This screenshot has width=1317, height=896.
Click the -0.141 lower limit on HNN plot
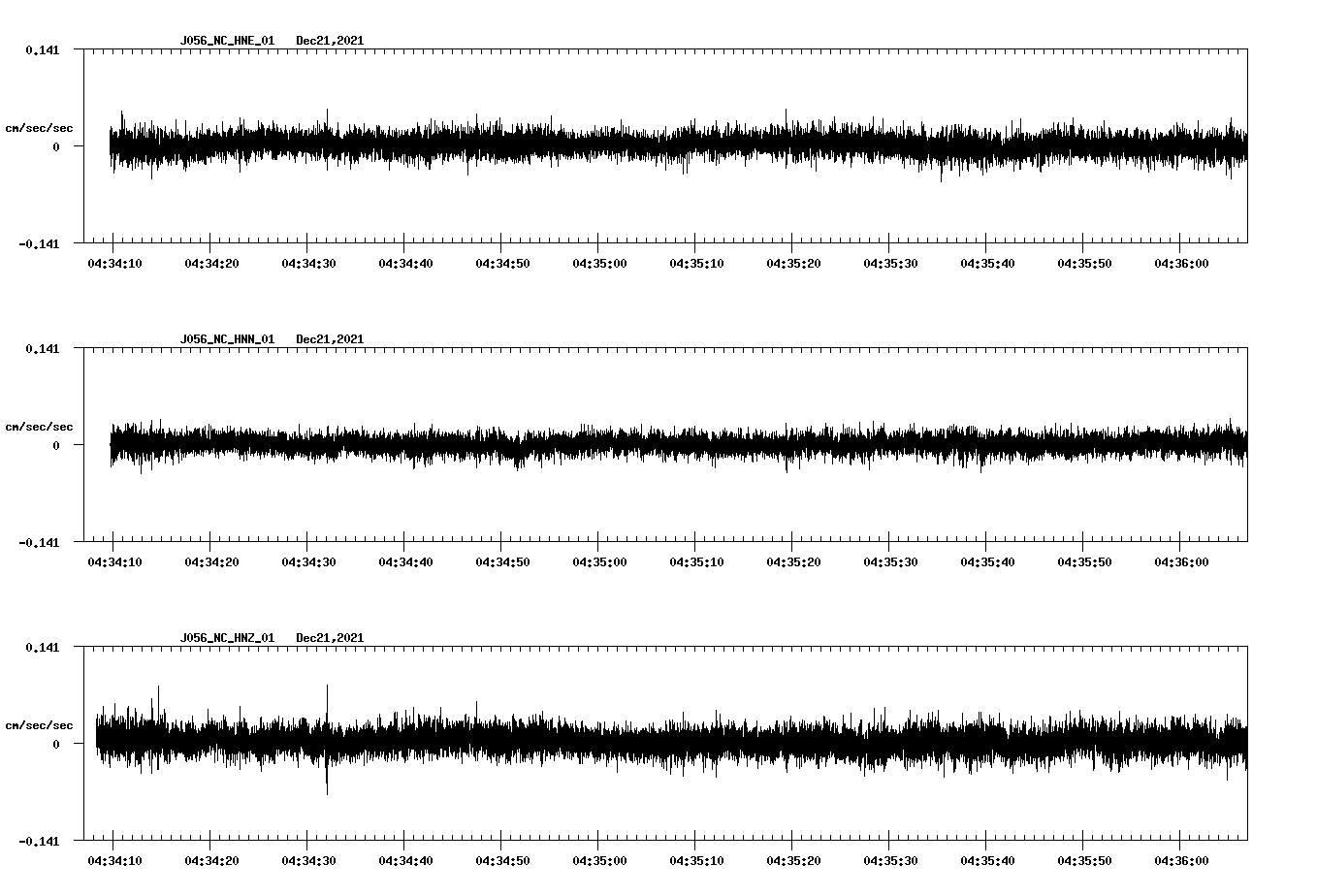(x=39, y=543)
